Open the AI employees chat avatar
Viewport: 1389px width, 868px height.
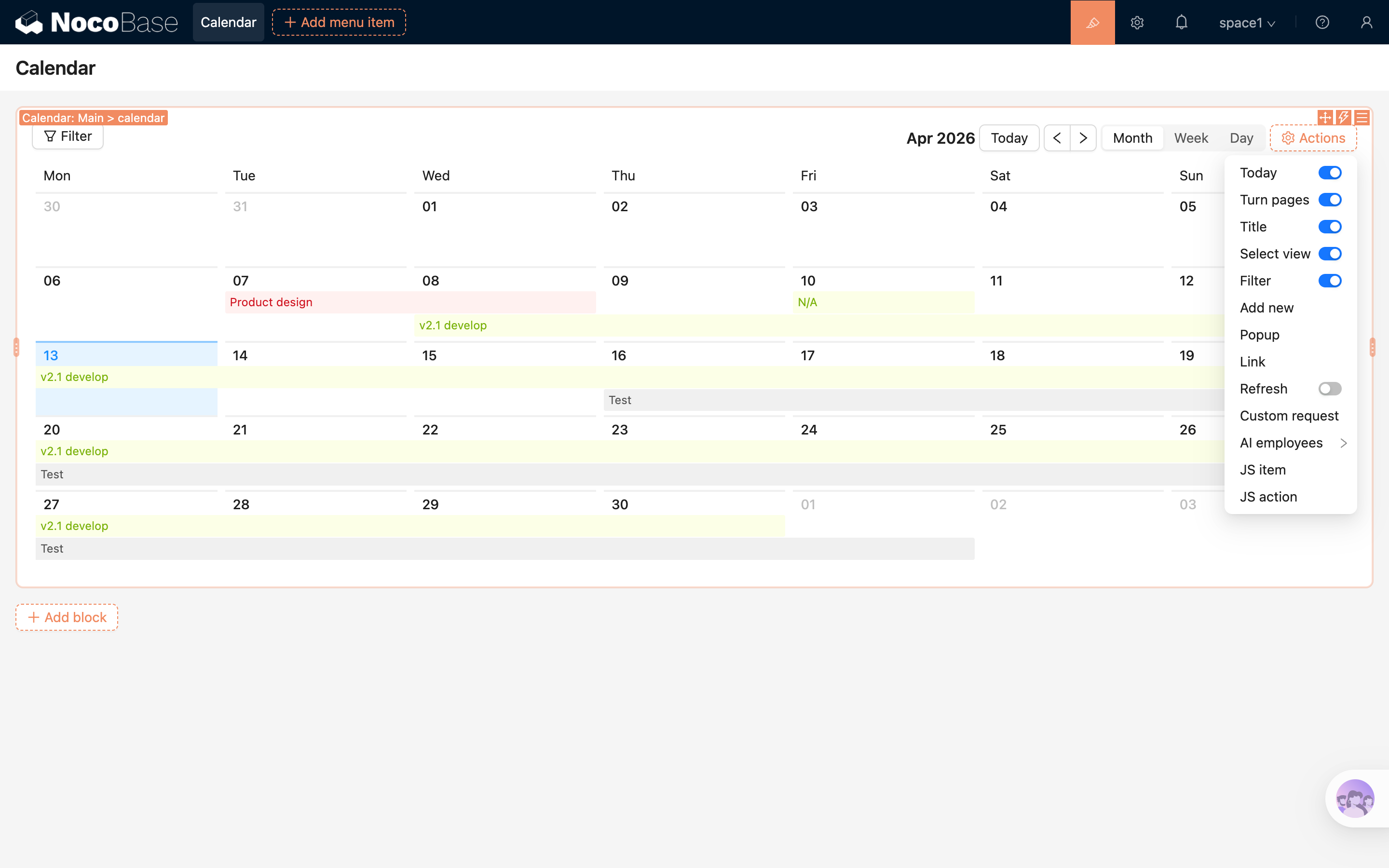click(1355, 798)
